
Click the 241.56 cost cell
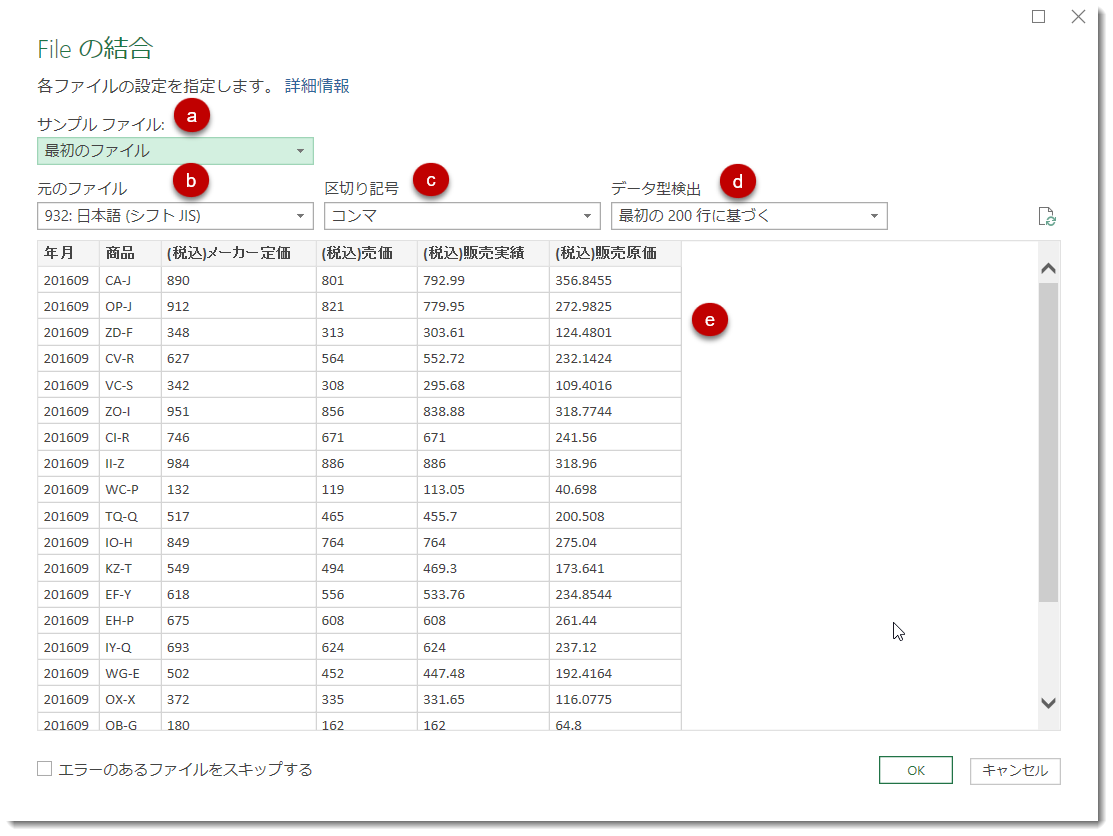[615, 437]
